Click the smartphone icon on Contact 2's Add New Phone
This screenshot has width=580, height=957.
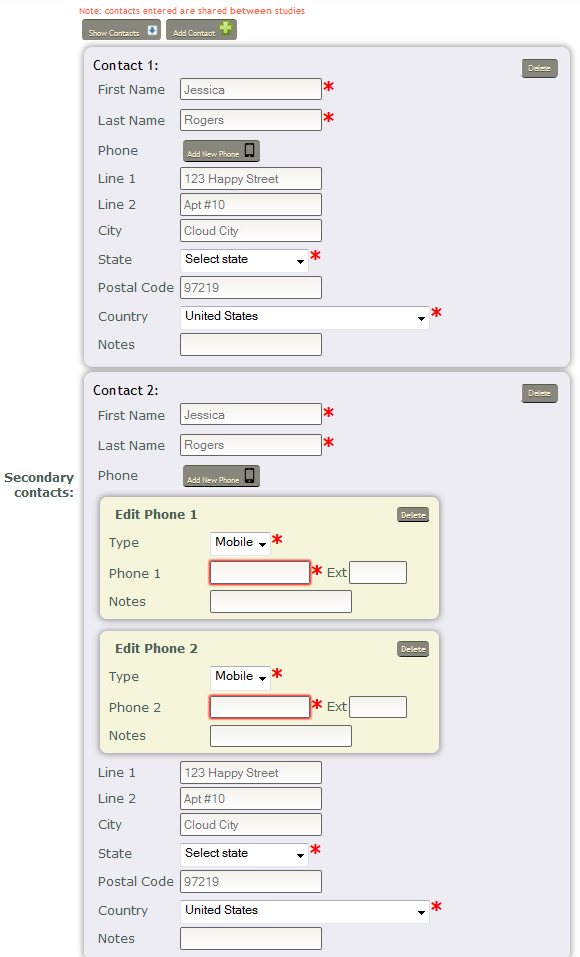(247, 476)
